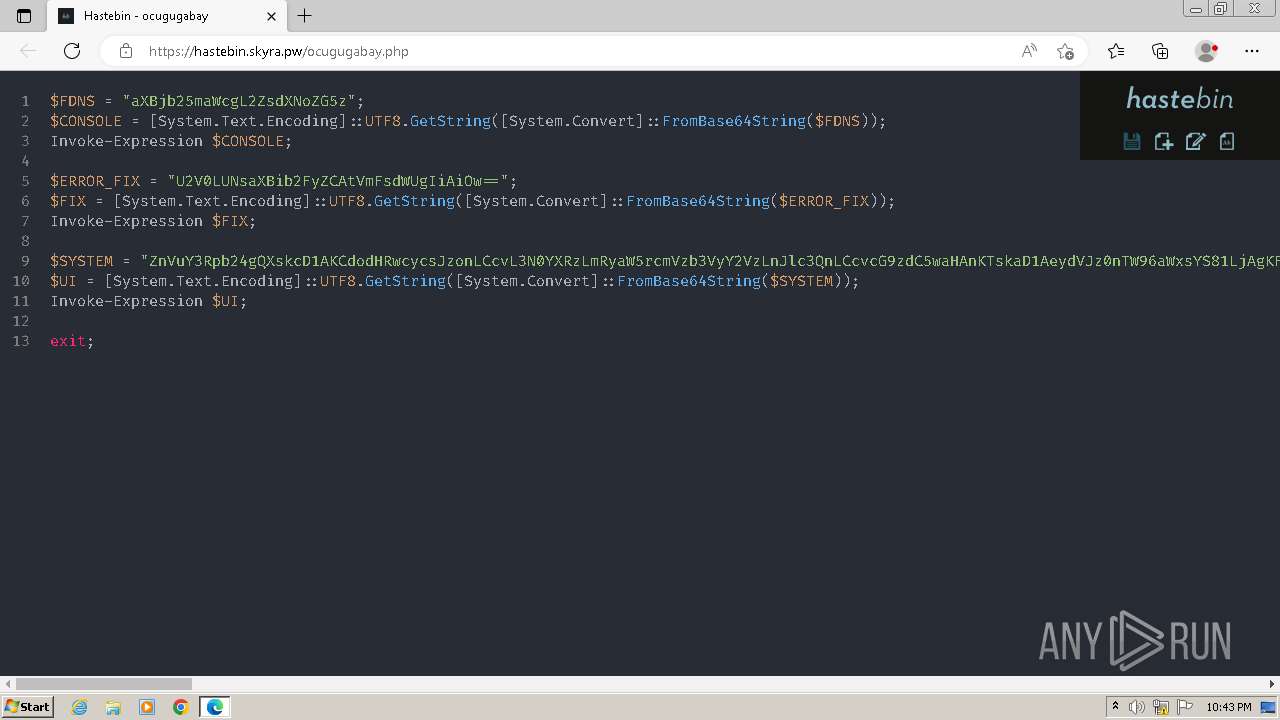
Task: Launch Internet Explorer from taskbar
Action: [79, 707]
